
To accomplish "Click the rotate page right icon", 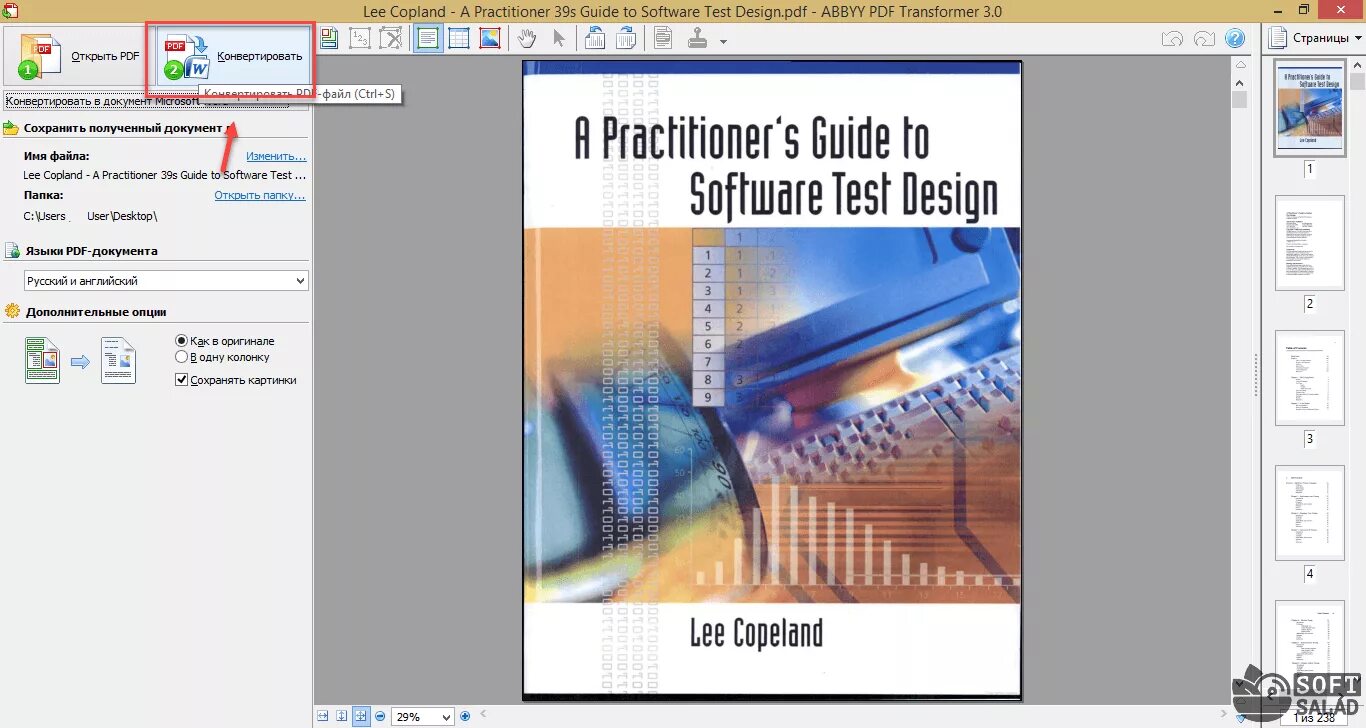I will pos(626,39).
